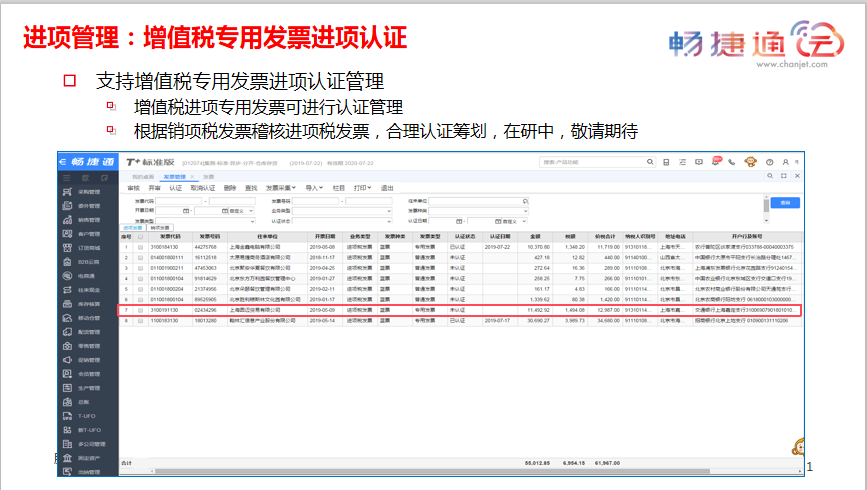Open the 开票日期 start date calendar picker

tap(186, 211)
